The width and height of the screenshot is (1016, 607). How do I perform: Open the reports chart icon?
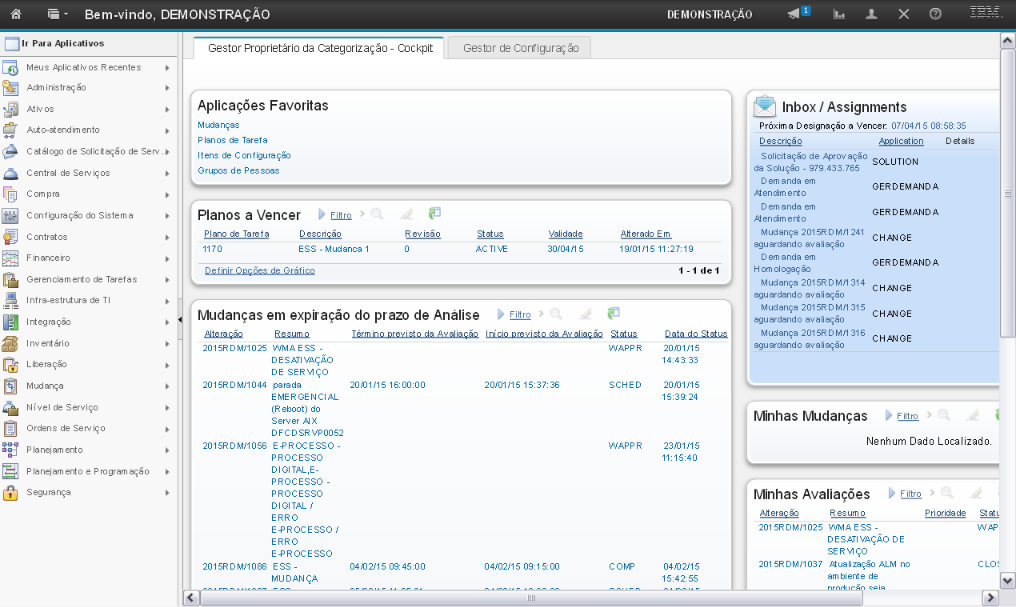pyautogui.click(x=838, y=14)
